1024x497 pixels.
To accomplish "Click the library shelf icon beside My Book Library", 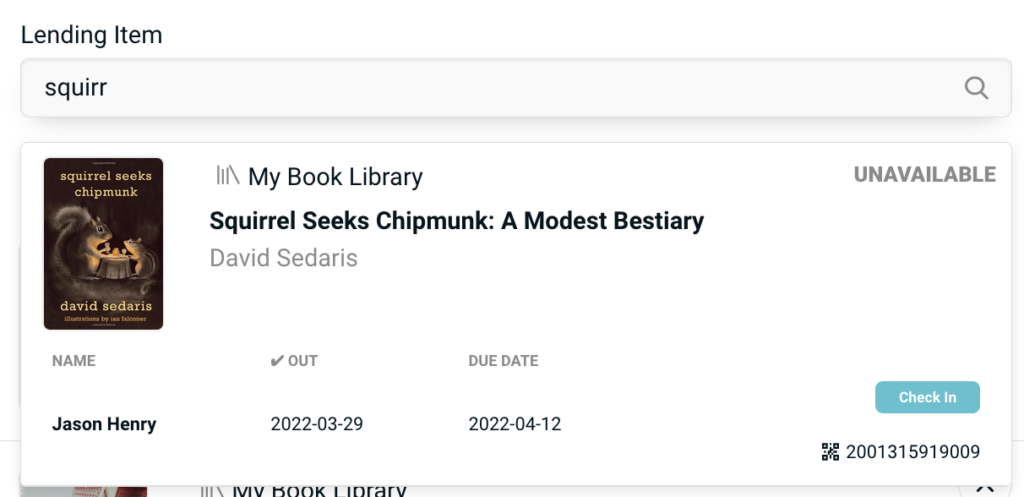I will 228,176.
